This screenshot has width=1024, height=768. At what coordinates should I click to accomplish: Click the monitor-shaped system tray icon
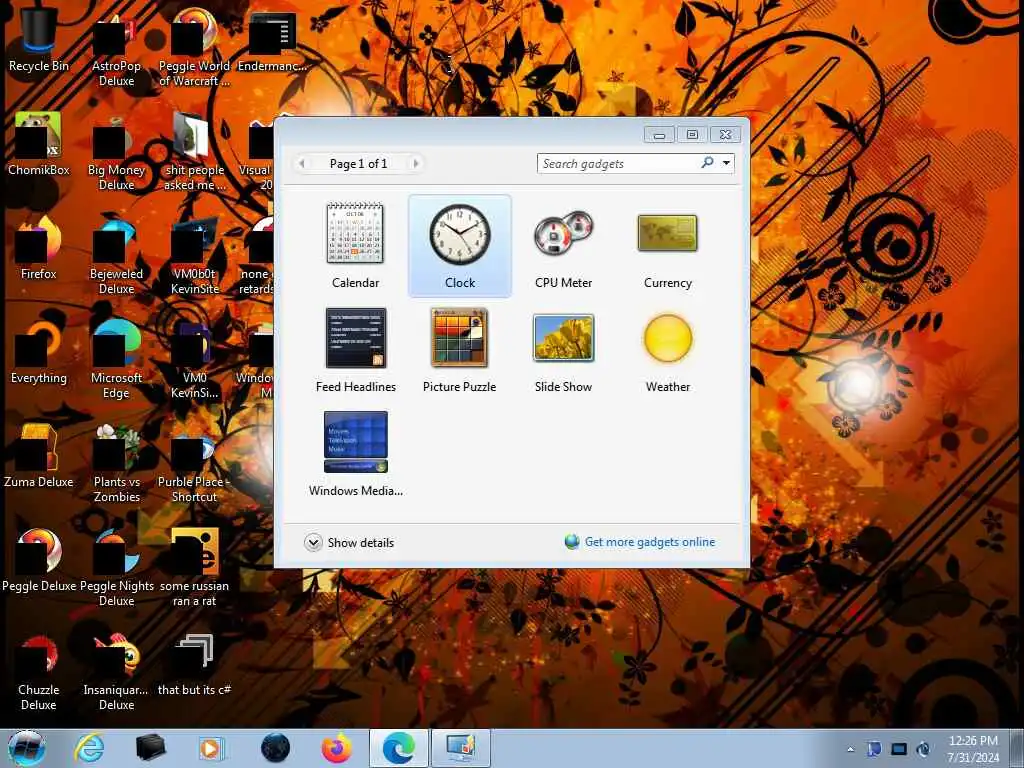click(899, 749)
